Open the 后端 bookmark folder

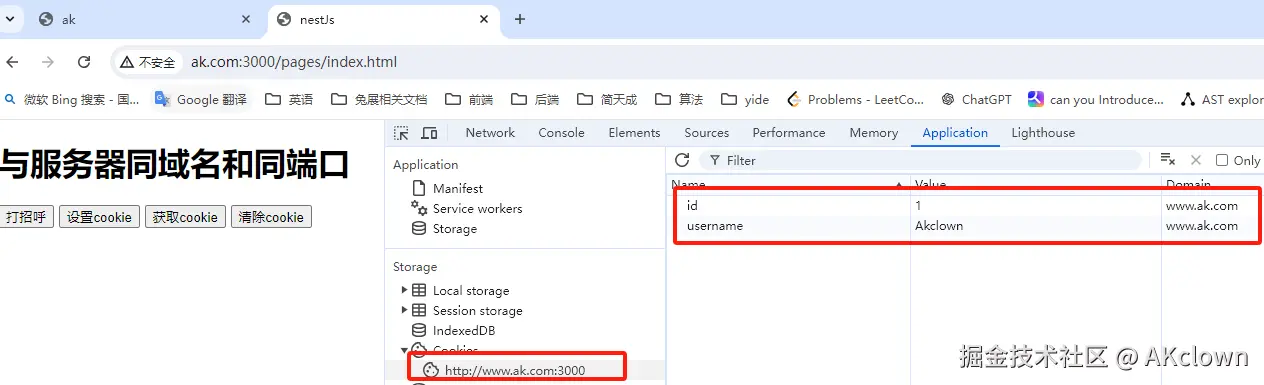(535, 99)
